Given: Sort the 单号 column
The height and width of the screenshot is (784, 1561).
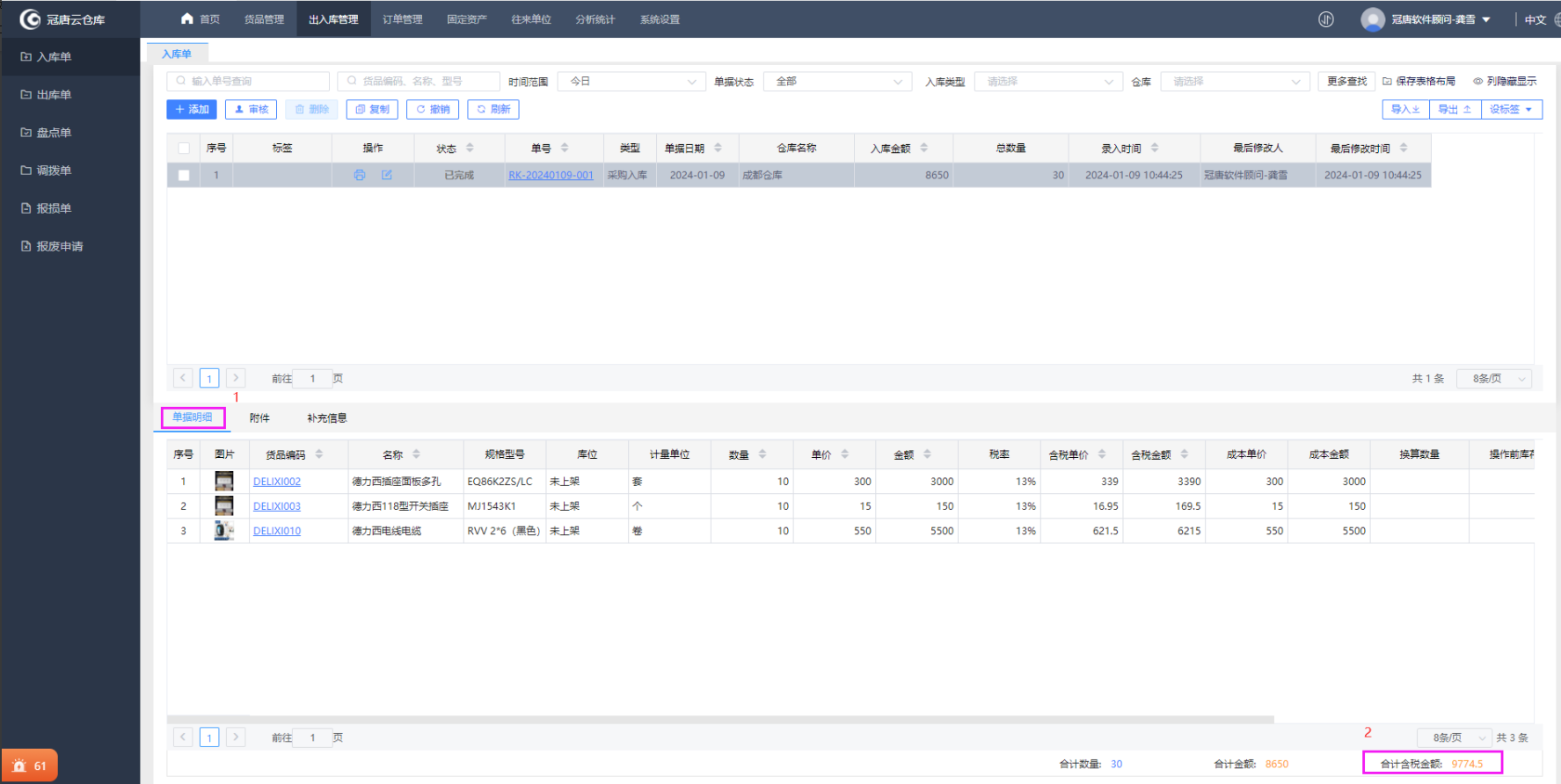Looking at the screenshot, I should [565, 148].
